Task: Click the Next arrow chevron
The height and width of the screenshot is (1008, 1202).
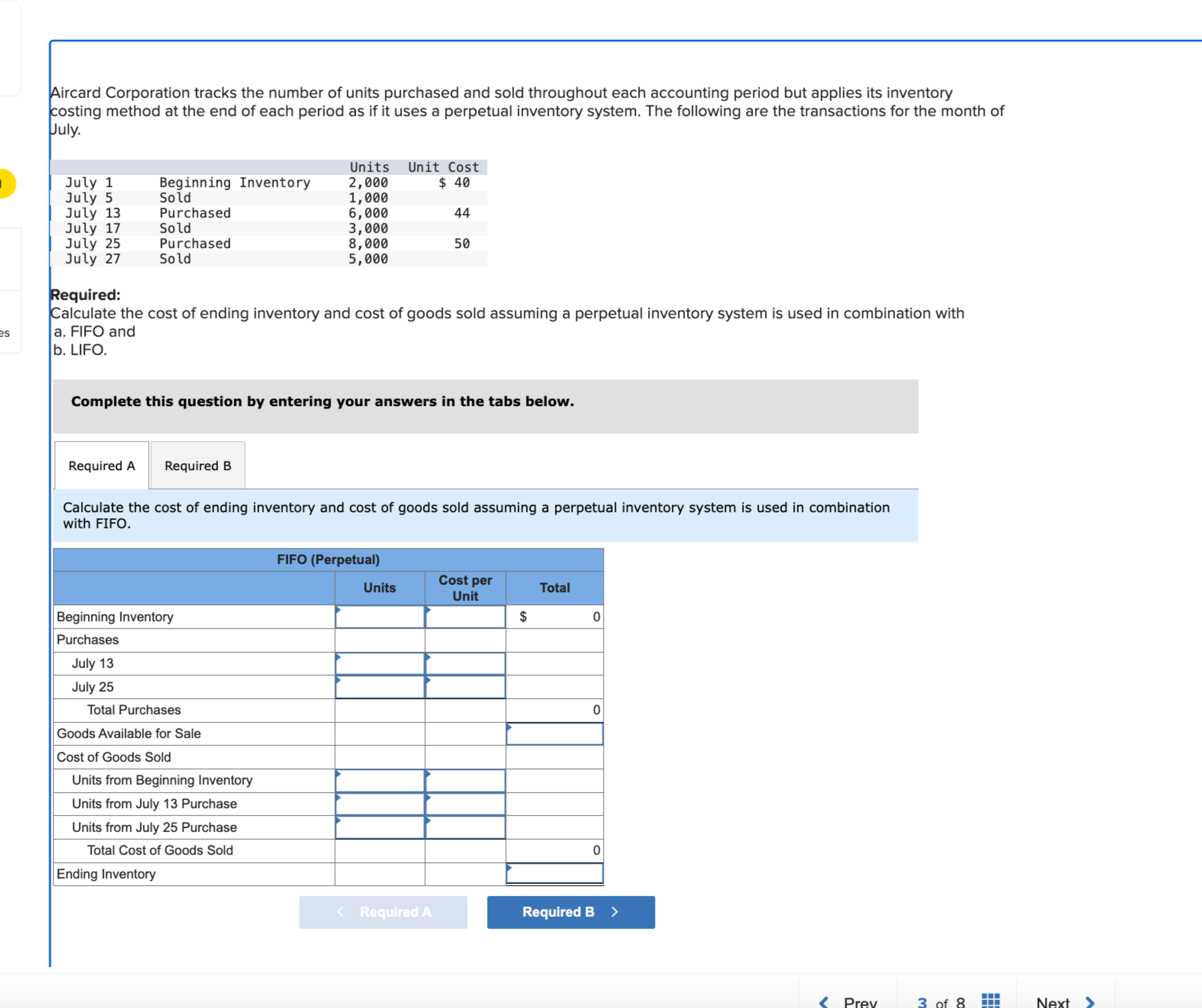Action: [x=1090, y=1002]
